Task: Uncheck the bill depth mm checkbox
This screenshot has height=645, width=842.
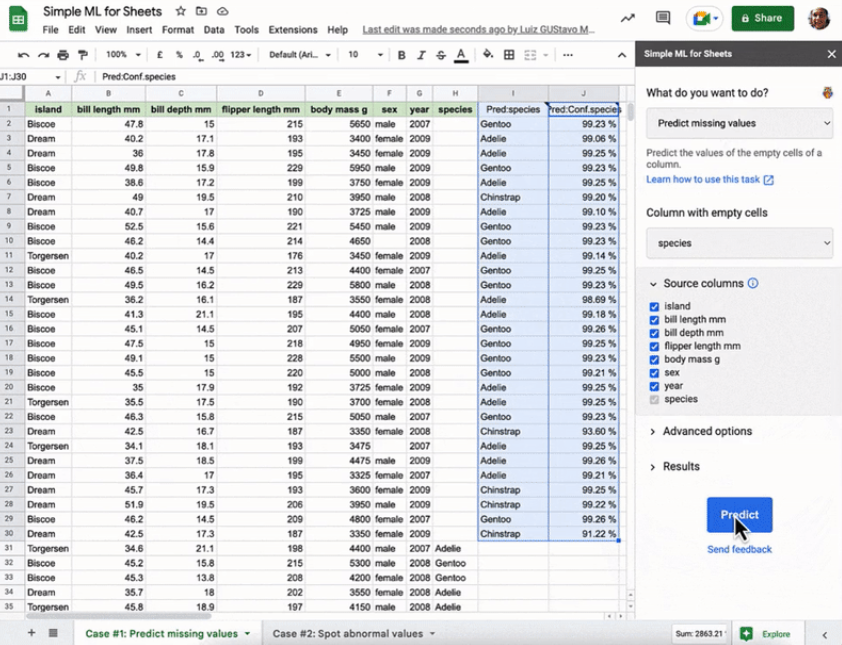Action: click(x=654, y=333)
